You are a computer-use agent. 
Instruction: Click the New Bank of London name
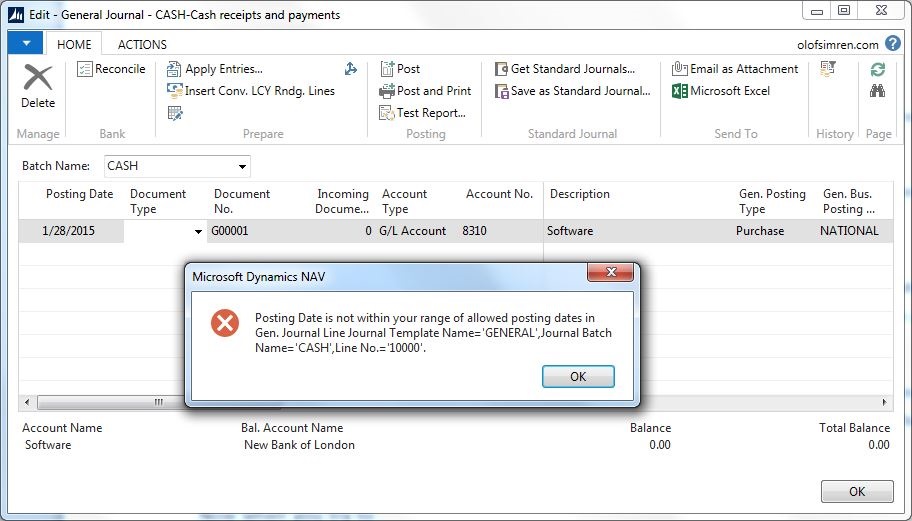(x=299, y=445)
